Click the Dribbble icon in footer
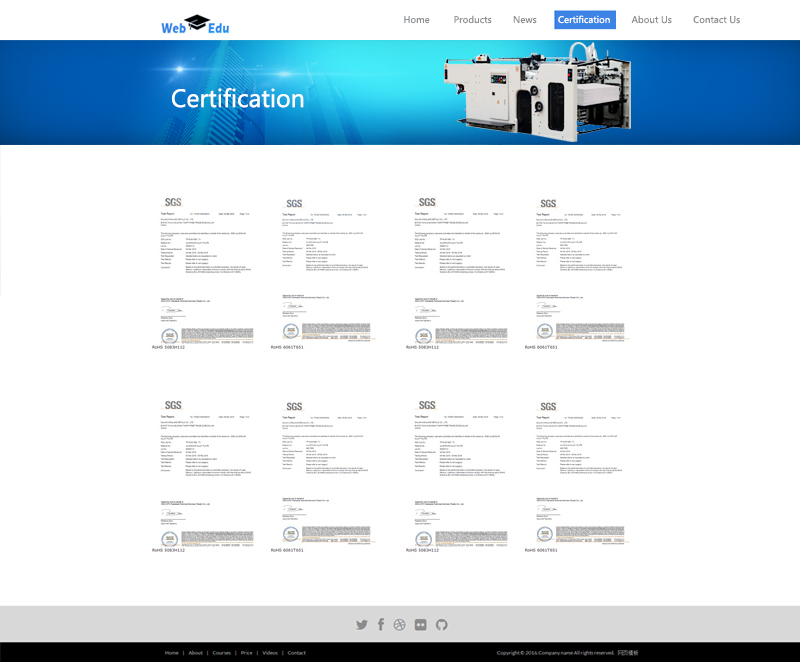 pyautogui.click(x=400, y=625)
